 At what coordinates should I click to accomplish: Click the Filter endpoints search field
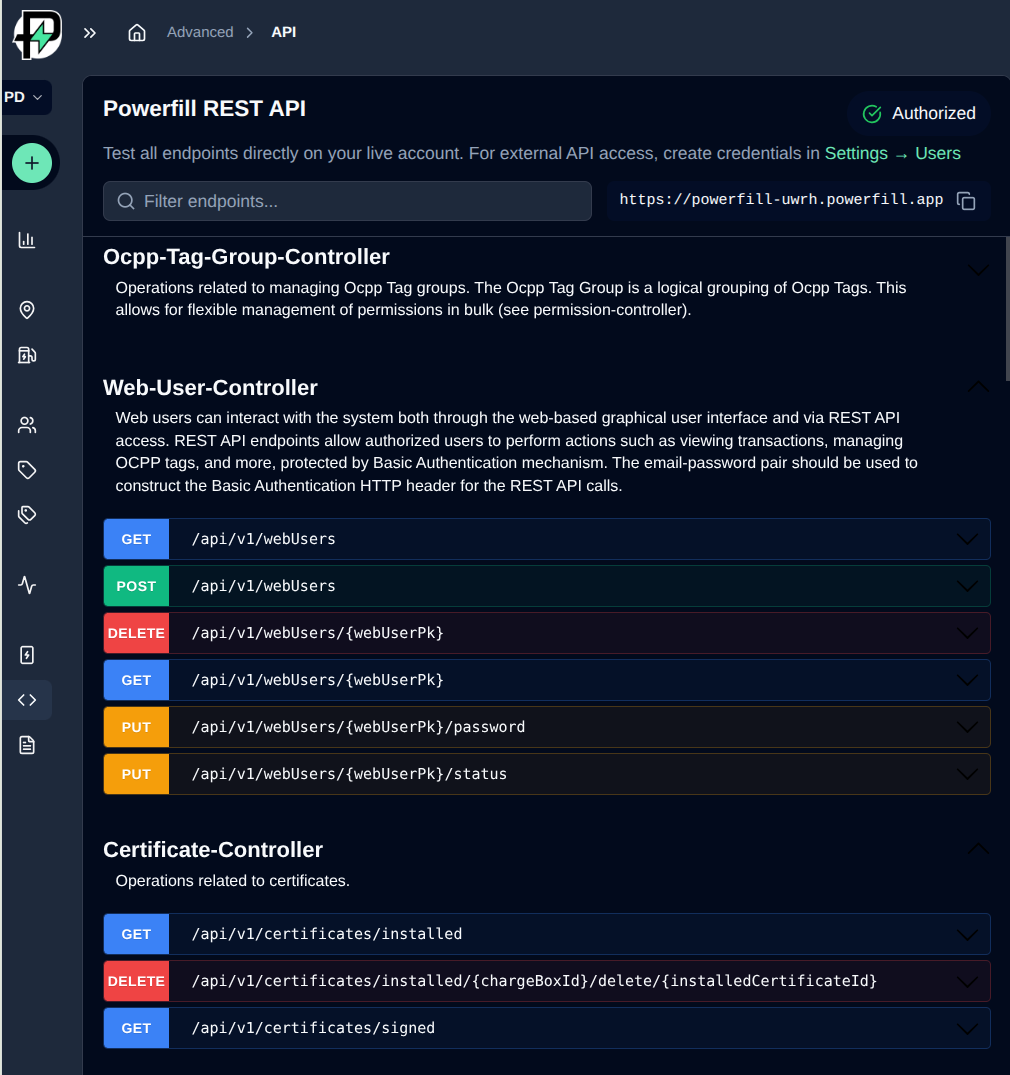point(347,200)
